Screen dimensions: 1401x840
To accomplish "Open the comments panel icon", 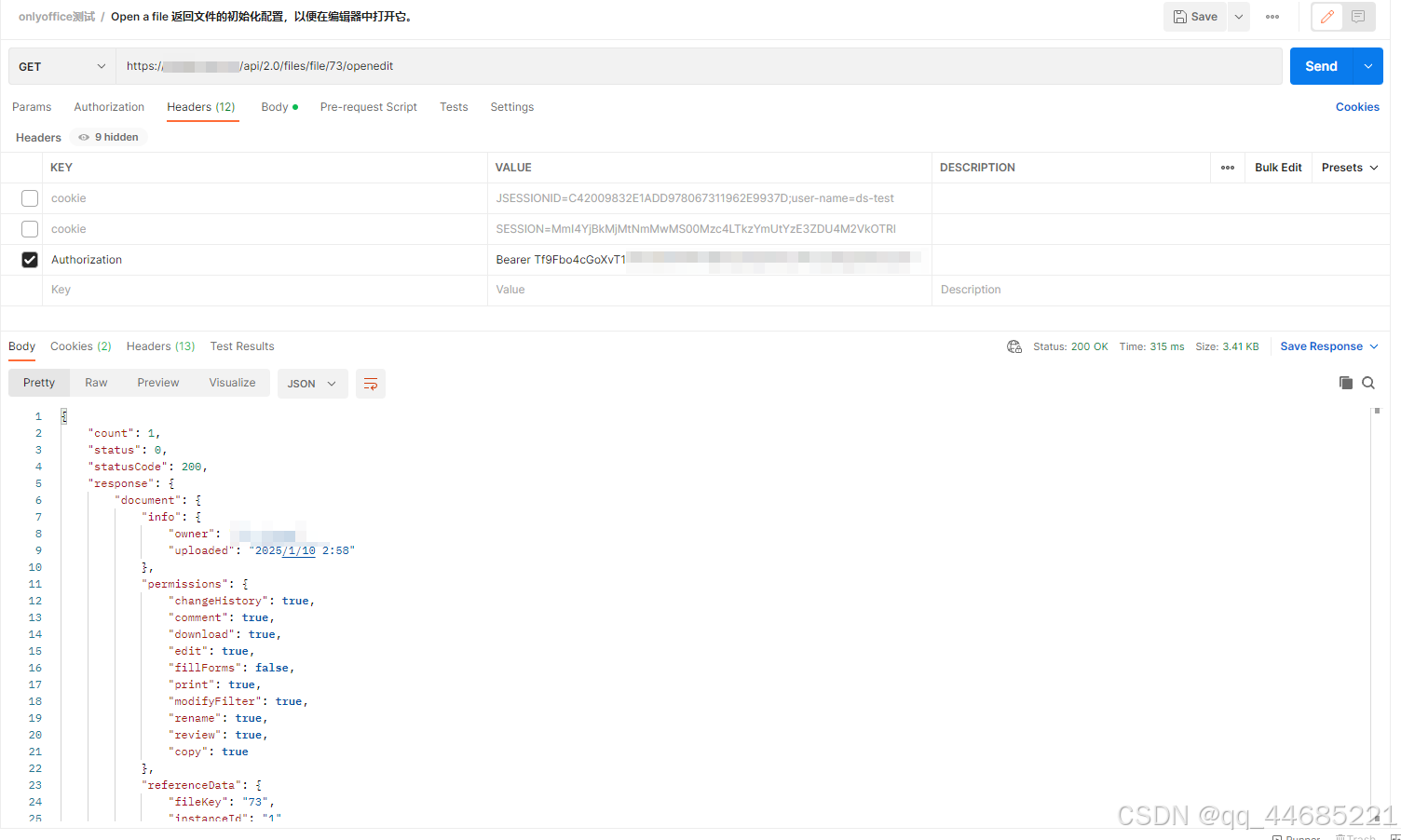I will click(x=1358, y=16).
